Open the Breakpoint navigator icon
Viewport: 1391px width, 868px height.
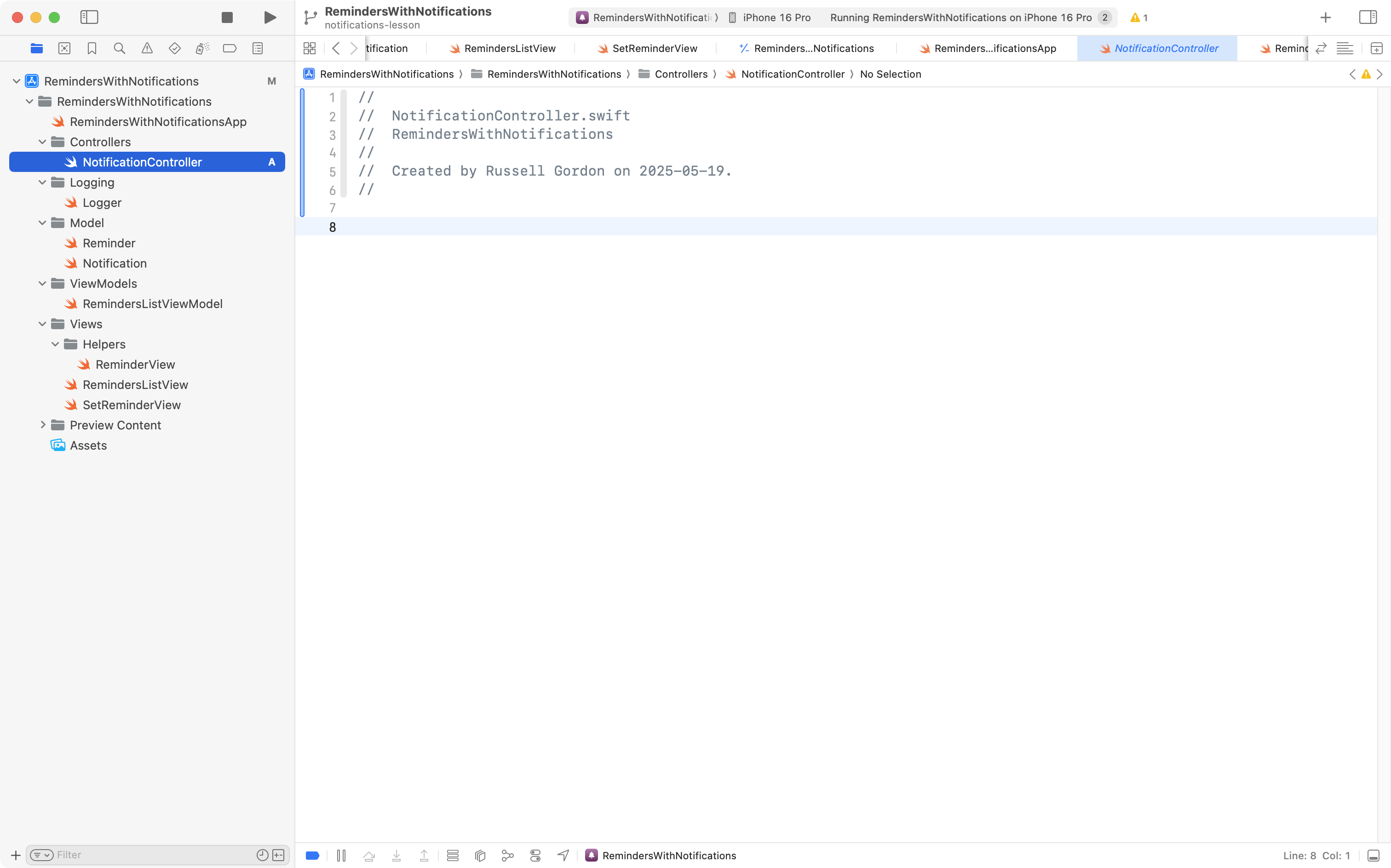coord(230,48)
